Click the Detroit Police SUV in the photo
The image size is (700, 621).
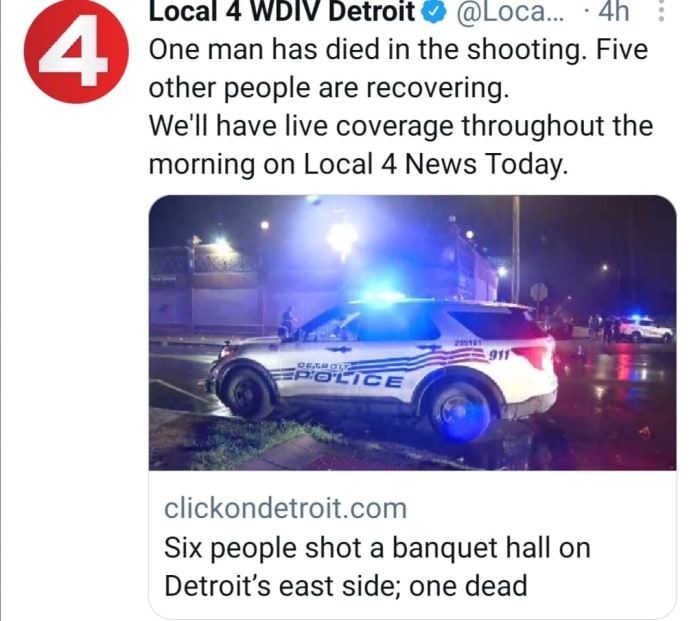[382, 365]
